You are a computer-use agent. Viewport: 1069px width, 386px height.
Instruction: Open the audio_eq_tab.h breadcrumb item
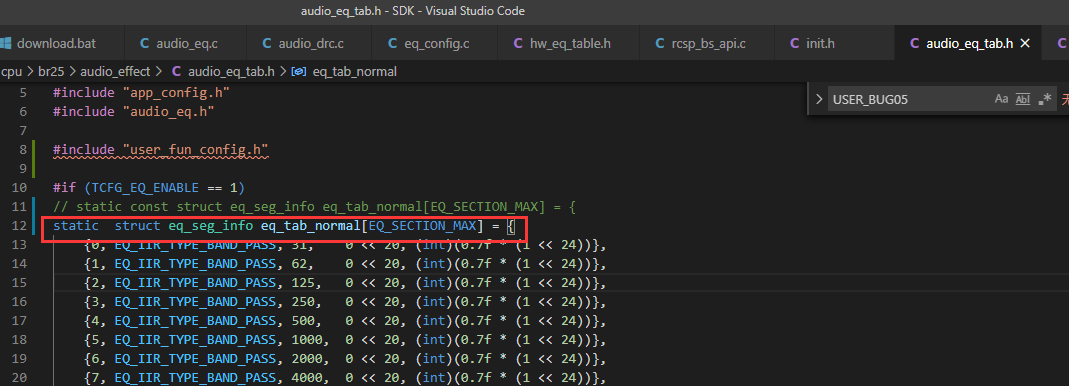point(231,71)
